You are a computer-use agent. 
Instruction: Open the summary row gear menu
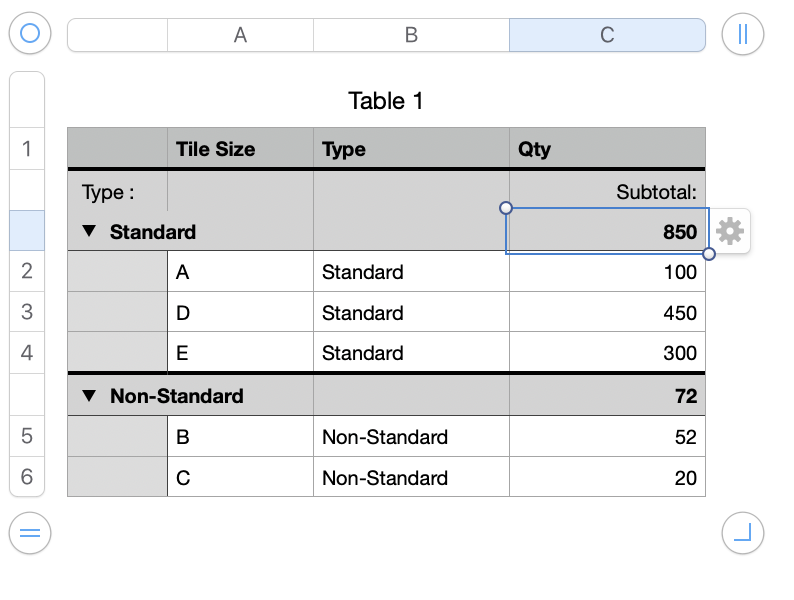pos(730,231)
